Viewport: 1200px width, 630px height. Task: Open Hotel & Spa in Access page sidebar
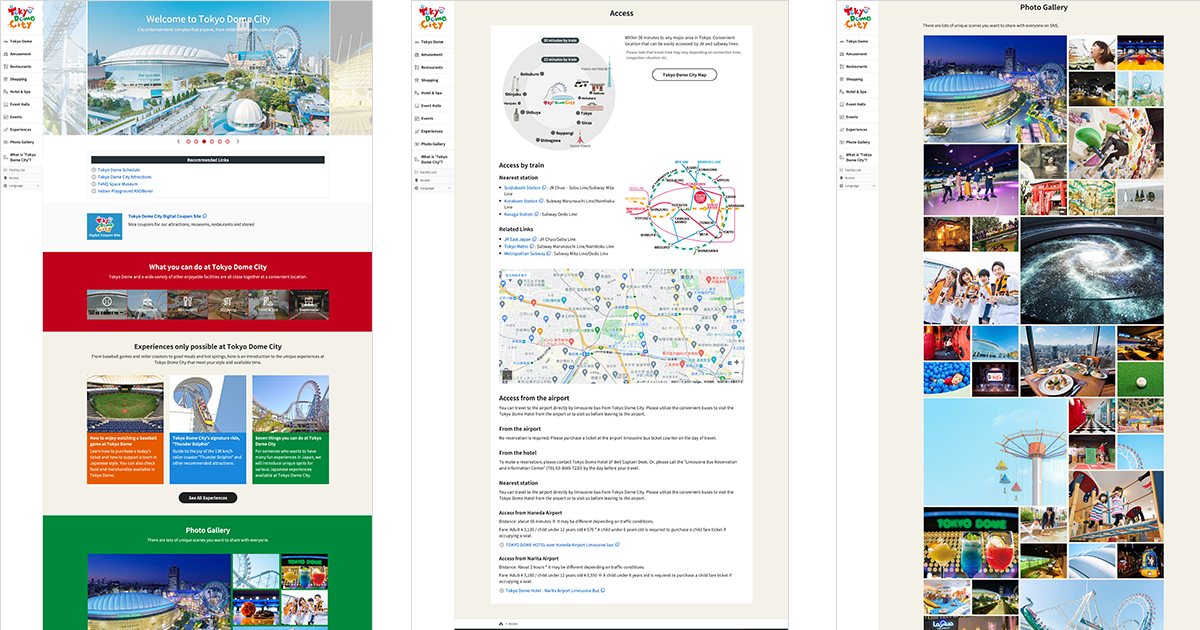coord(433,92)
